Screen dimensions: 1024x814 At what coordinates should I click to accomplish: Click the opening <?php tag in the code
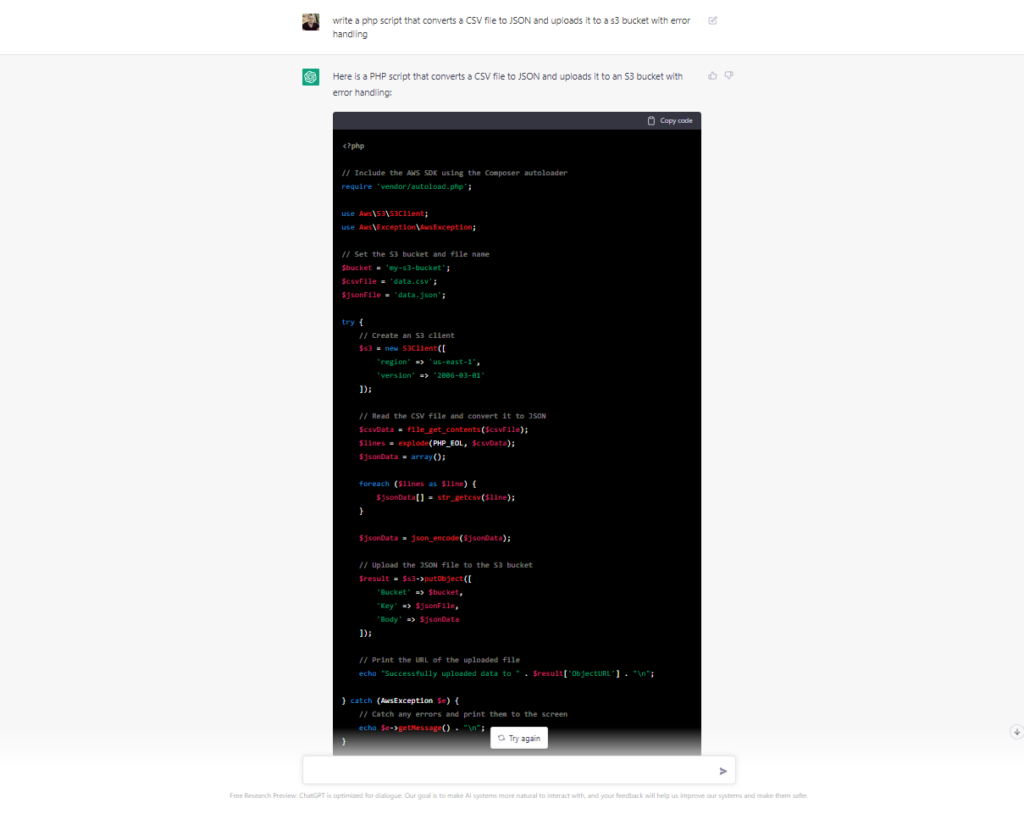tap(353, 146)
